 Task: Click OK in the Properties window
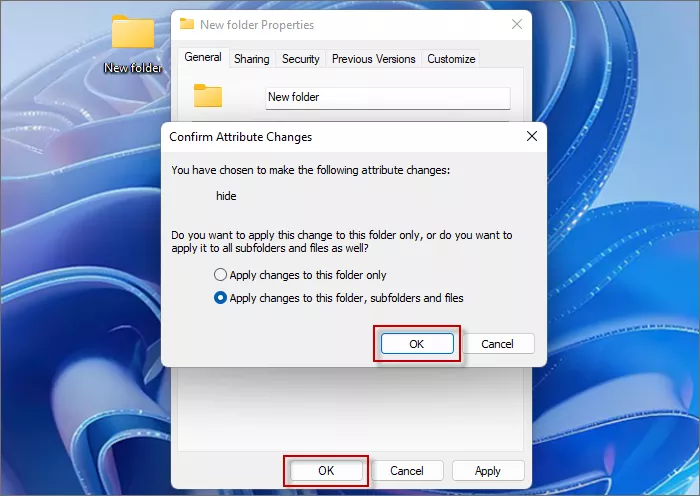pos(326,471)
